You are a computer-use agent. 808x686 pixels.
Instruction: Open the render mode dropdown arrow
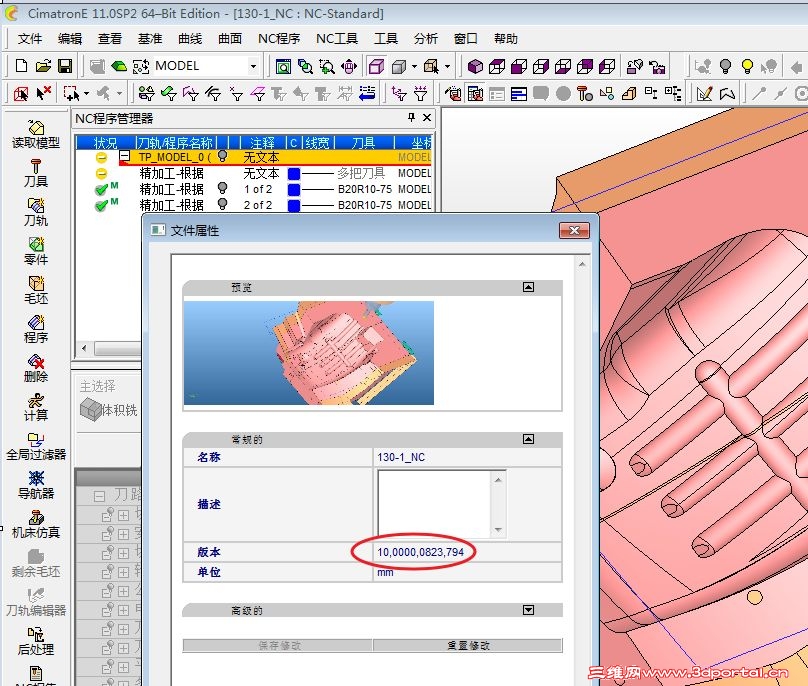pyautogui.click(x=414, y=66)
